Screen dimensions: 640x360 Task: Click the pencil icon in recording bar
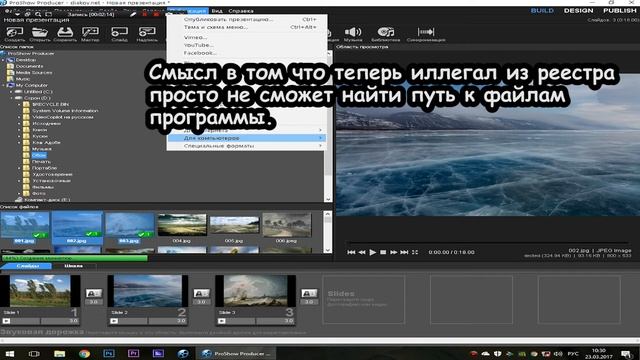pos(133,14)
